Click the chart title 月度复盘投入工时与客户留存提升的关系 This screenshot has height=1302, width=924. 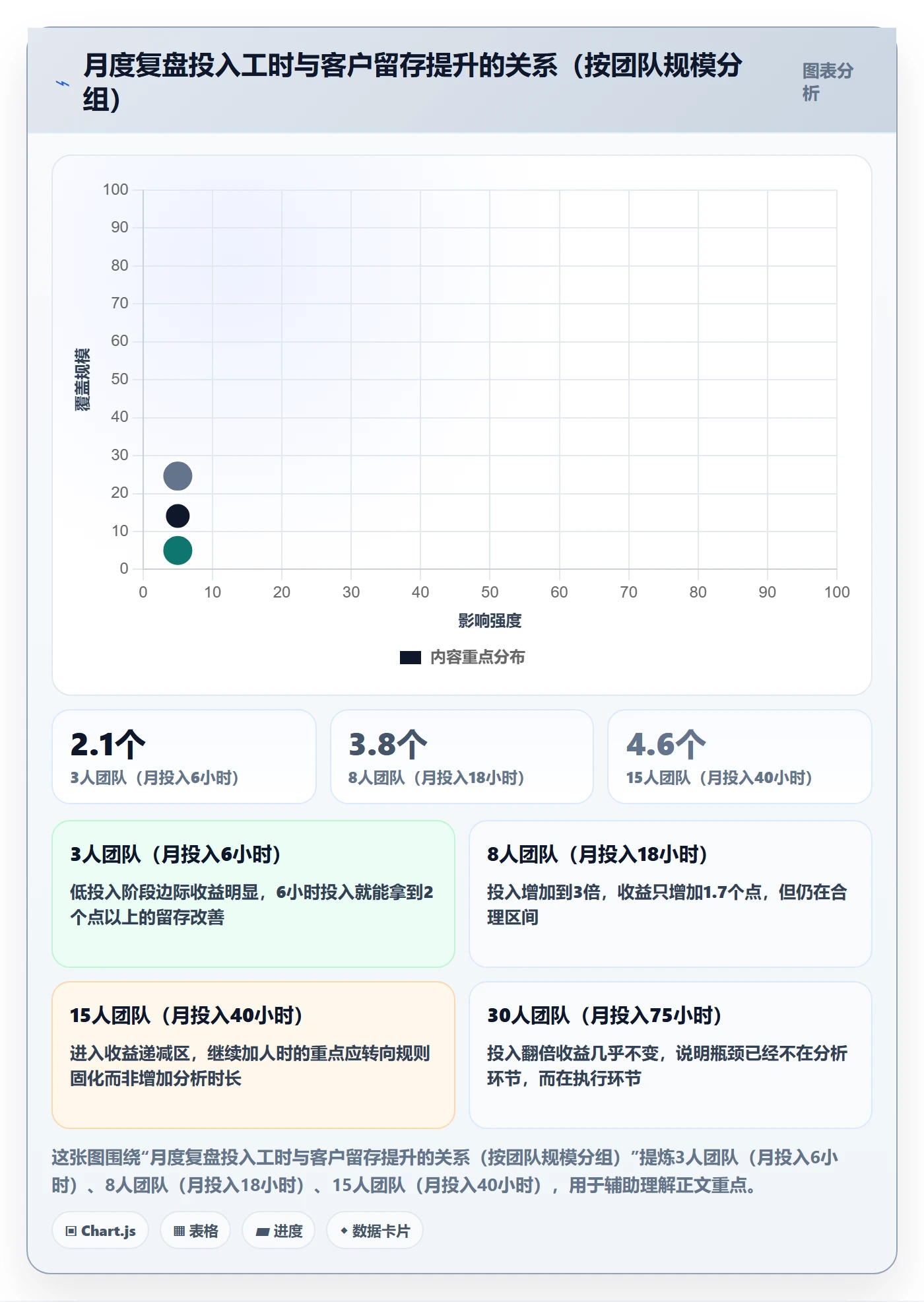click(x=412, y=82)
